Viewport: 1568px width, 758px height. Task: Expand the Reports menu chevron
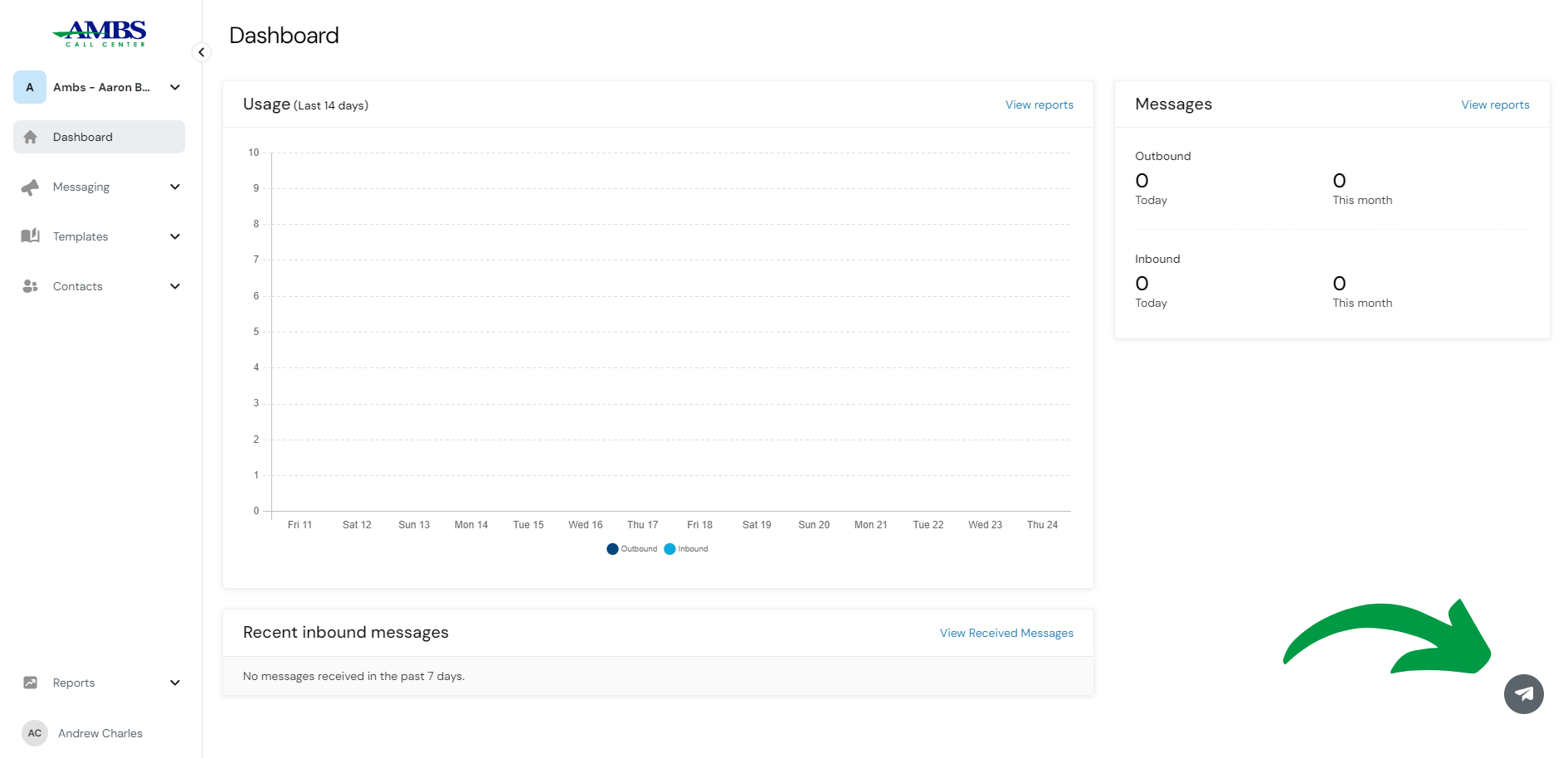pyautogui.click(x=175, y=683)
